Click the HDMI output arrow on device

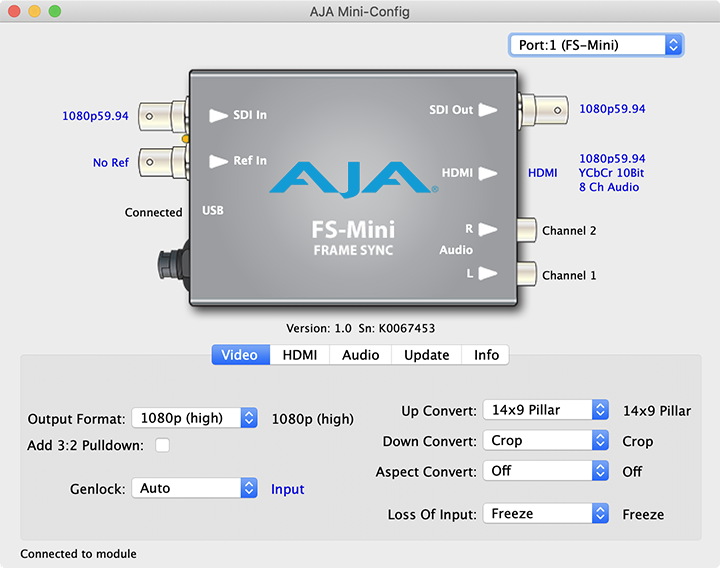tap(487, 173)
